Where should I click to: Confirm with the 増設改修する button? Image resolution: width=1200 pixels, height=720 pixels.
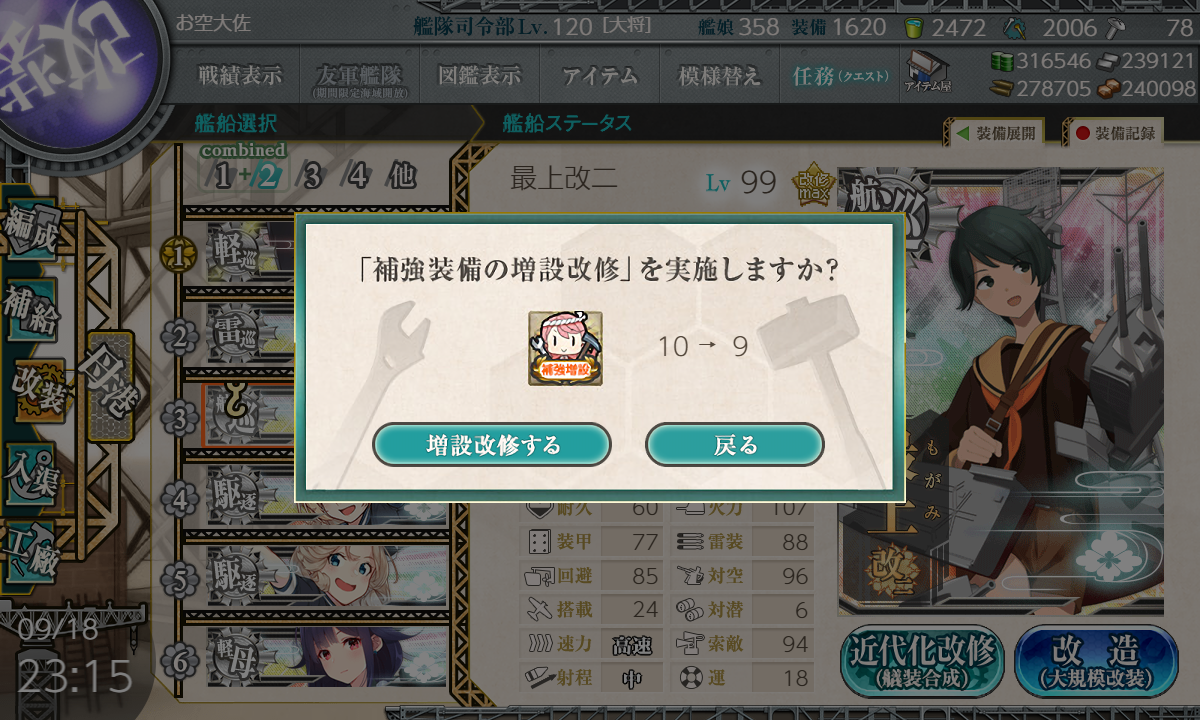click(x=492, y=445)
